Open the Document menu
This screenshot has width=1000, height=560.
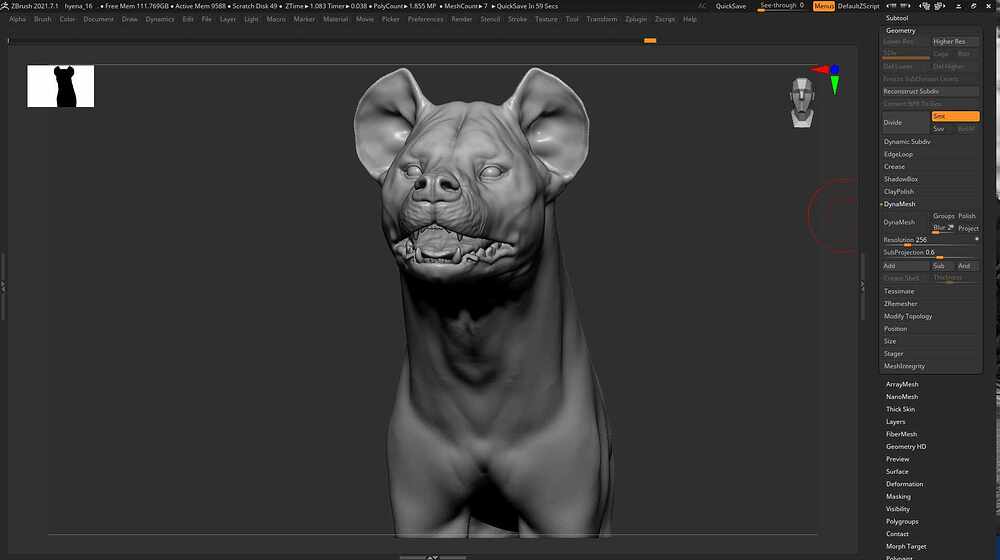(98, 19)
